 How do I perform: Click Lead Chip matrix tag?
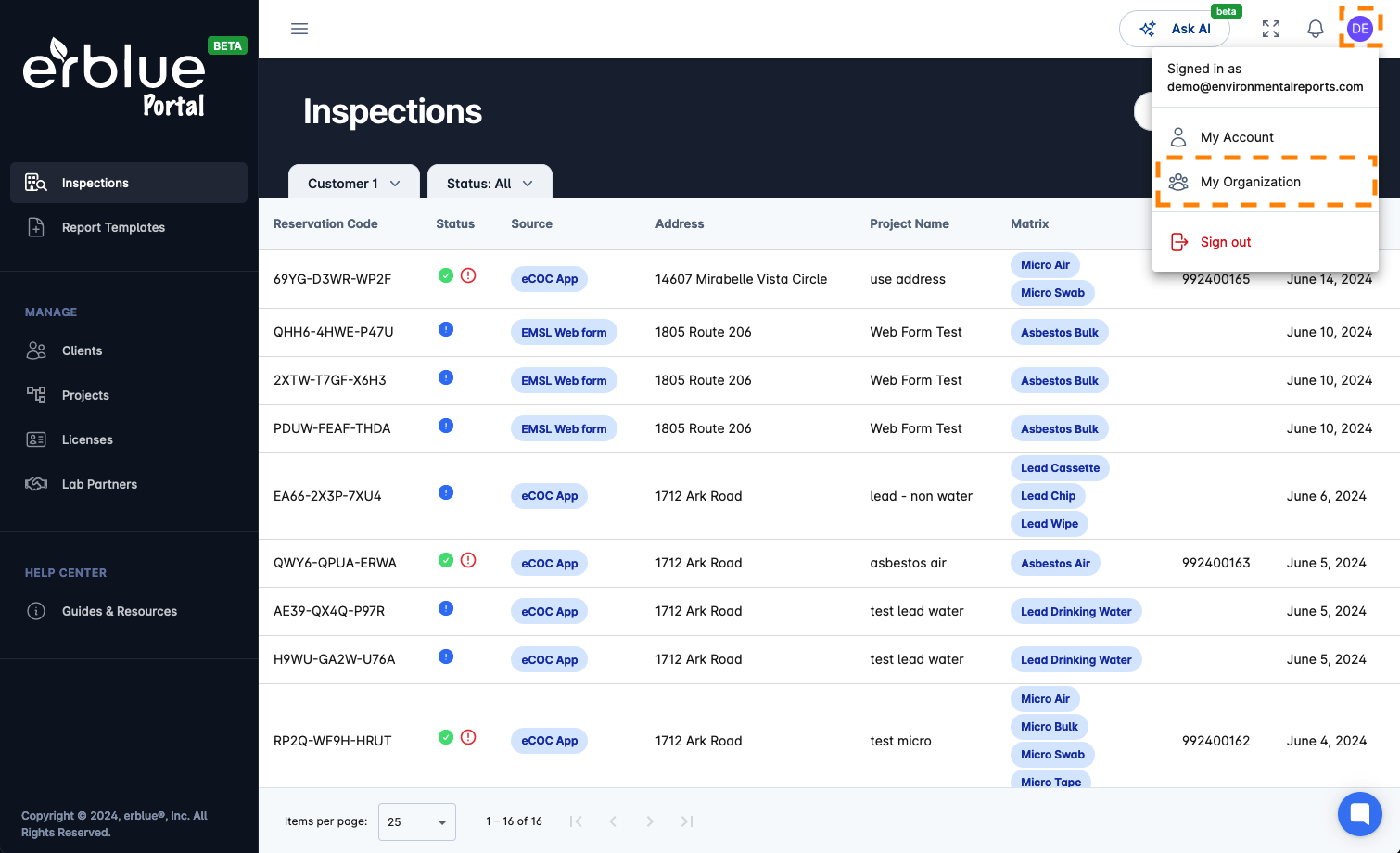click(x=1048, y=496)
